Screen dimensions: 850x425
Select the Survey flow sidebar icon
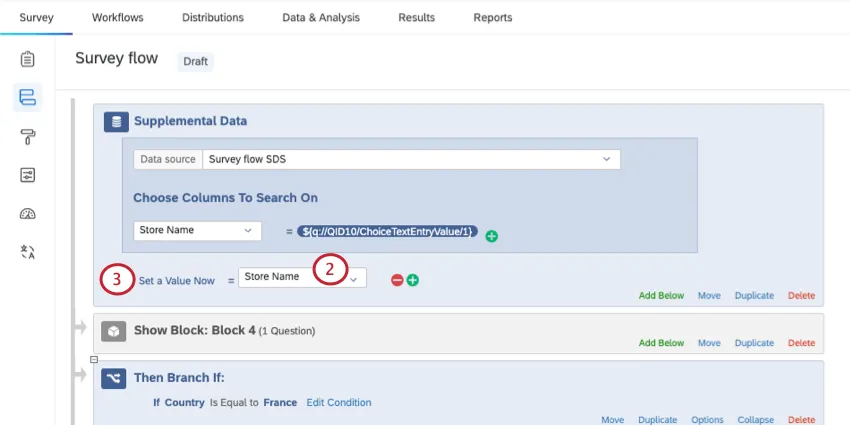point(27,97)
